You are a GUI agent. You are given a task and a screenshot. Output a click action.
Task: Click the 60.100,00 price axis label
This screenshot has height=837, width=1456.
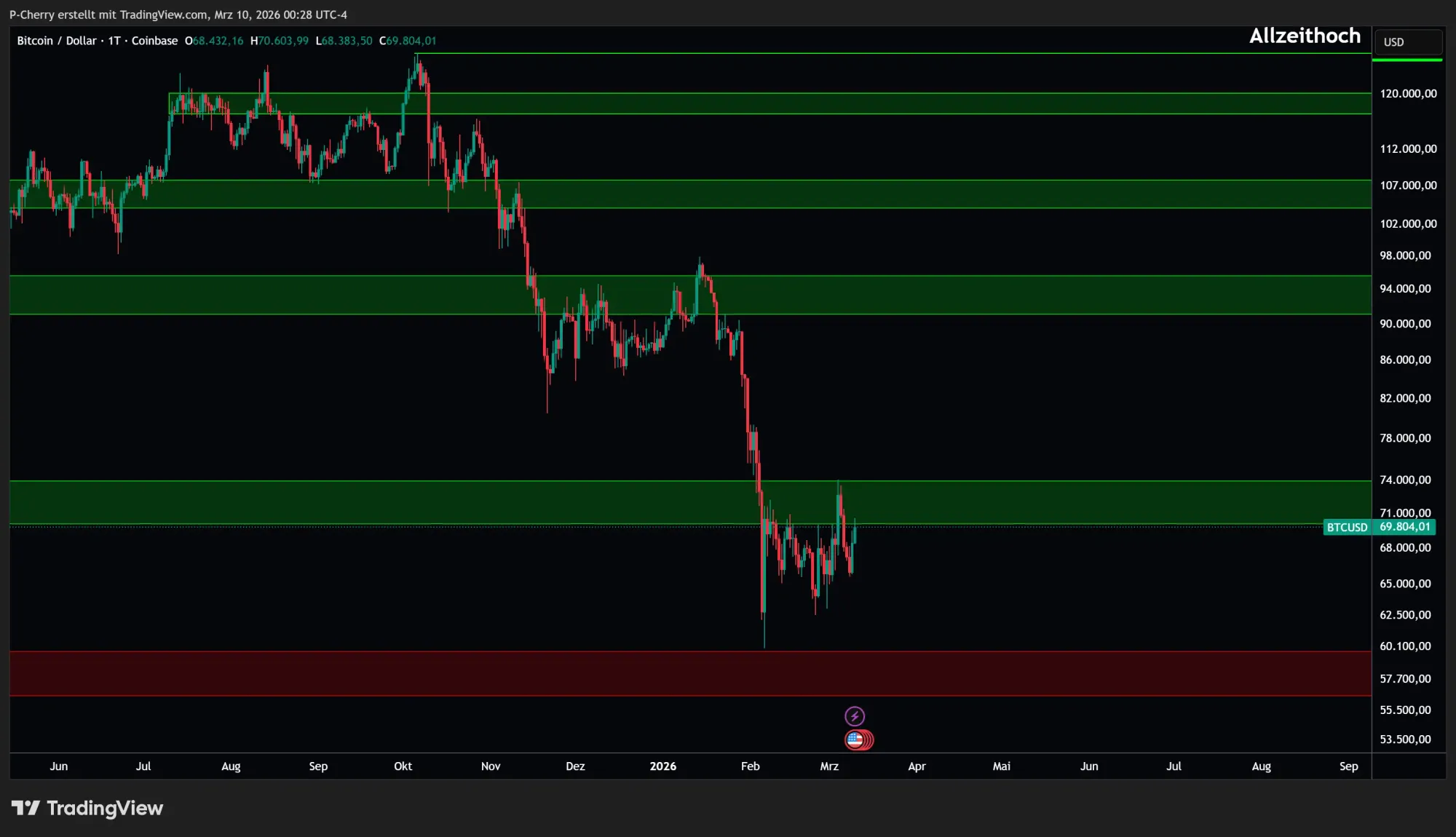pyautogui.click(x=1405, y=646)
